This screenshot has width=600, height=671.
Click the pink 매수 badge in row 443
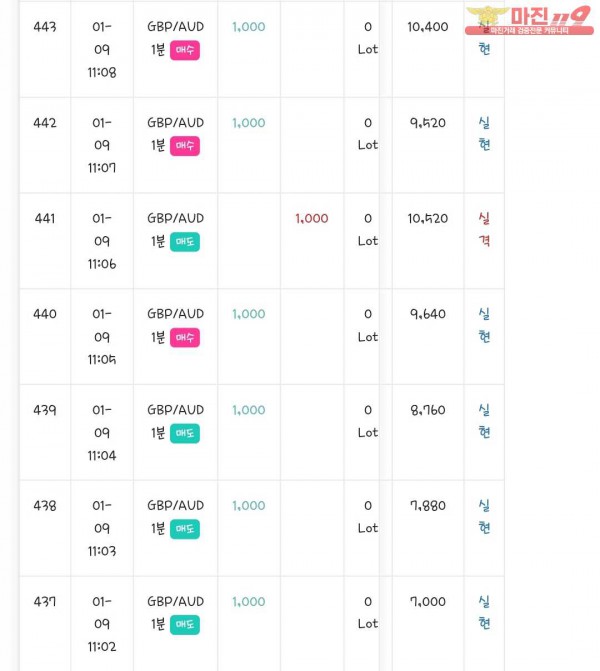[185, 50]
